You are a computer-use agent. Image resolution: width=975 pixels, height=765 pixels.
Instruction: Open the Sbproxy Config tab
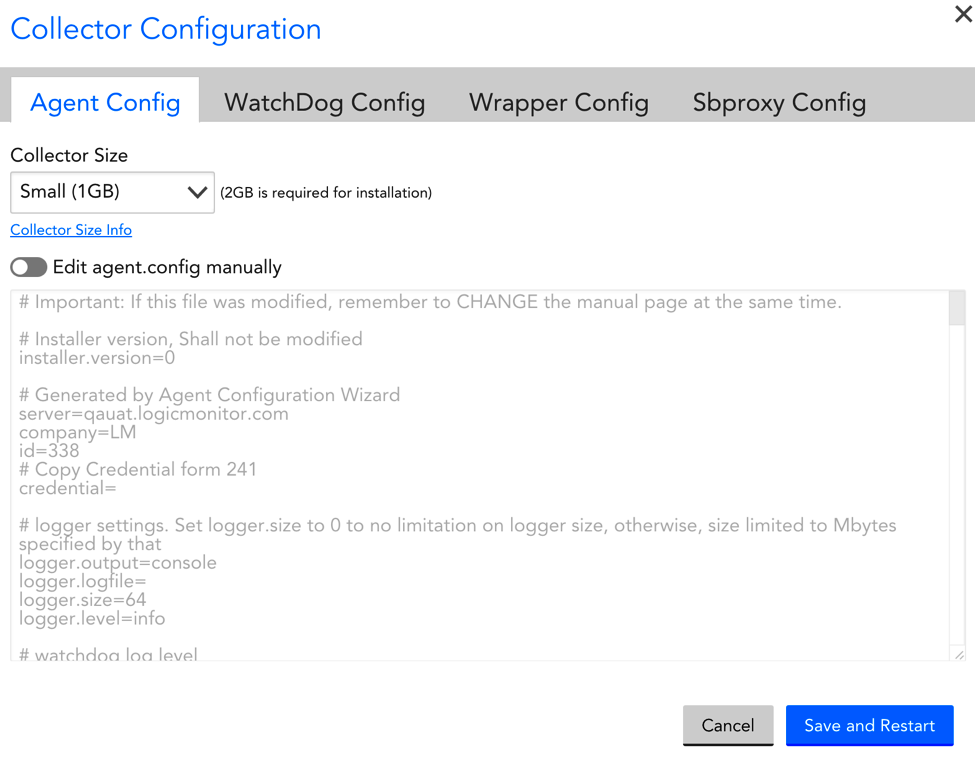click(779, 102)
